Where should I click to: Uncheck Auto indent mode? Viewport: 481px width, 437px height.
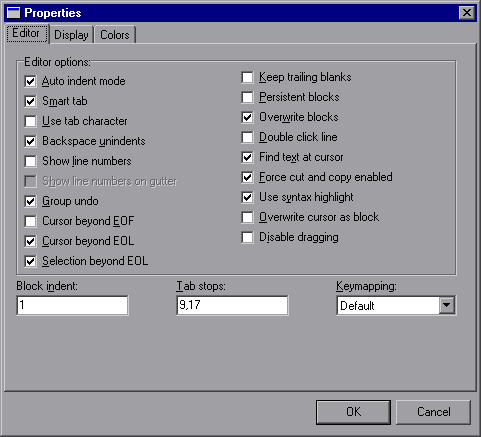click(x=30, y=81)
